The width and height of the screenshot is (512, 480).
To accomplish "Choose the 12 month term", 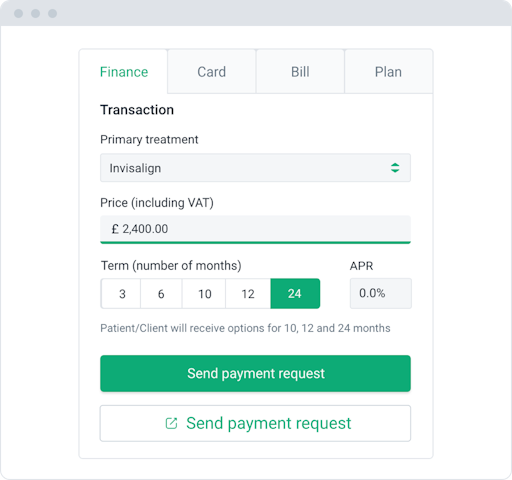I will [248, 294].
